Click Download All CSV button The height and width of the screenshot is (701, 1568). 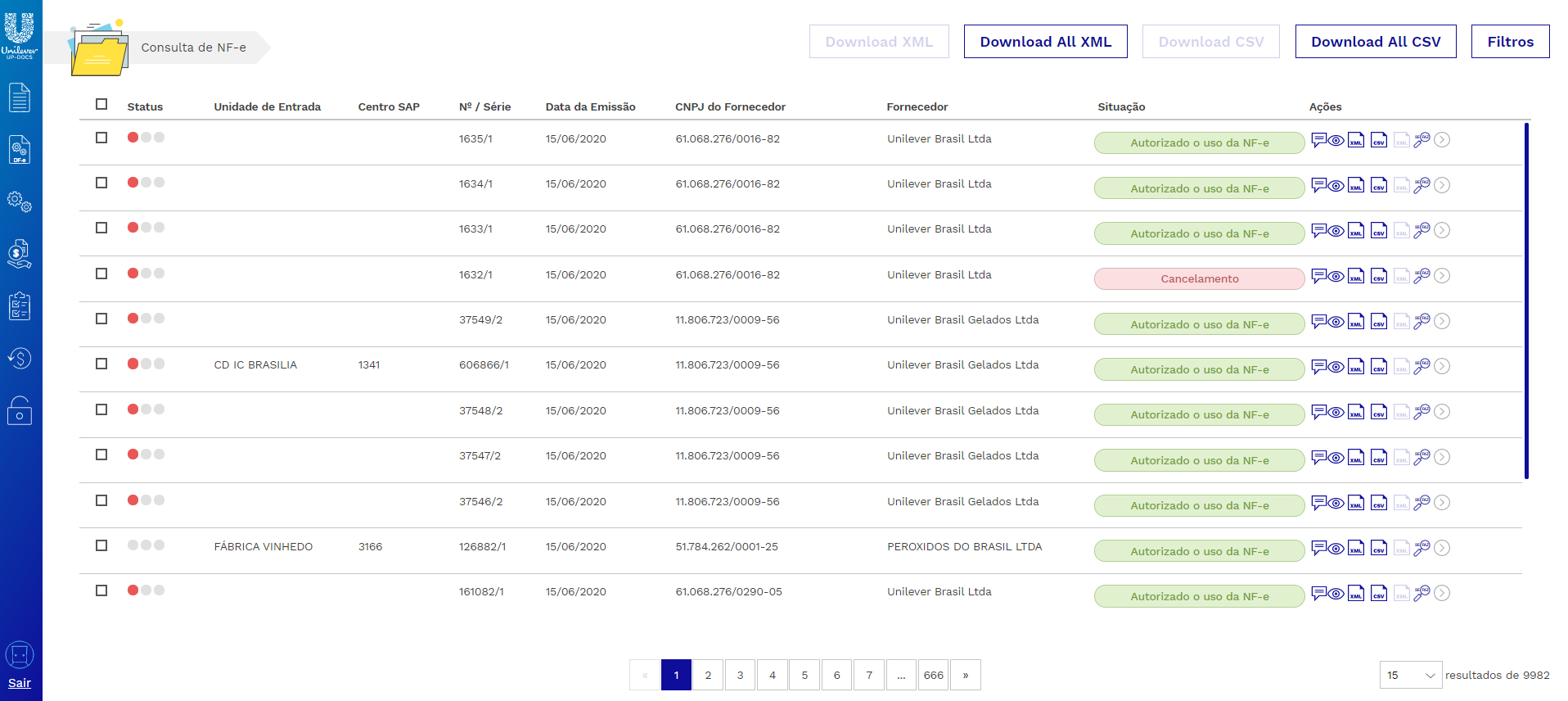(1376, 42)
